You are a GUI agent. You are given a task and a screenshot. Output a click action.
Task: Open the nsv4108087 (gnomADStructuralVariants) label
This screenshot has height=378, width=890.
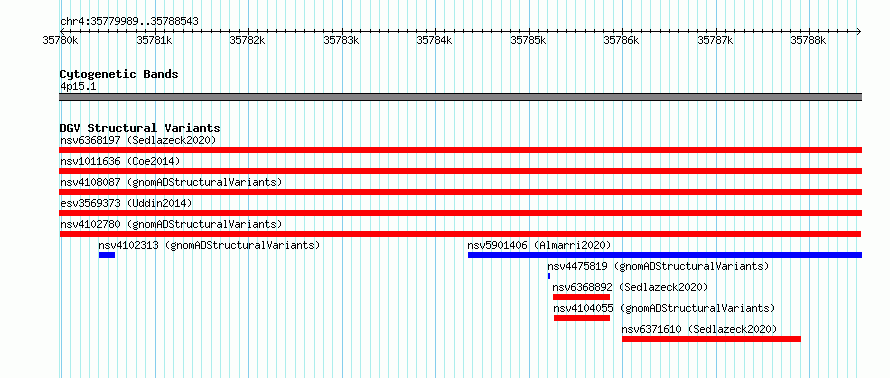point(171,182)
